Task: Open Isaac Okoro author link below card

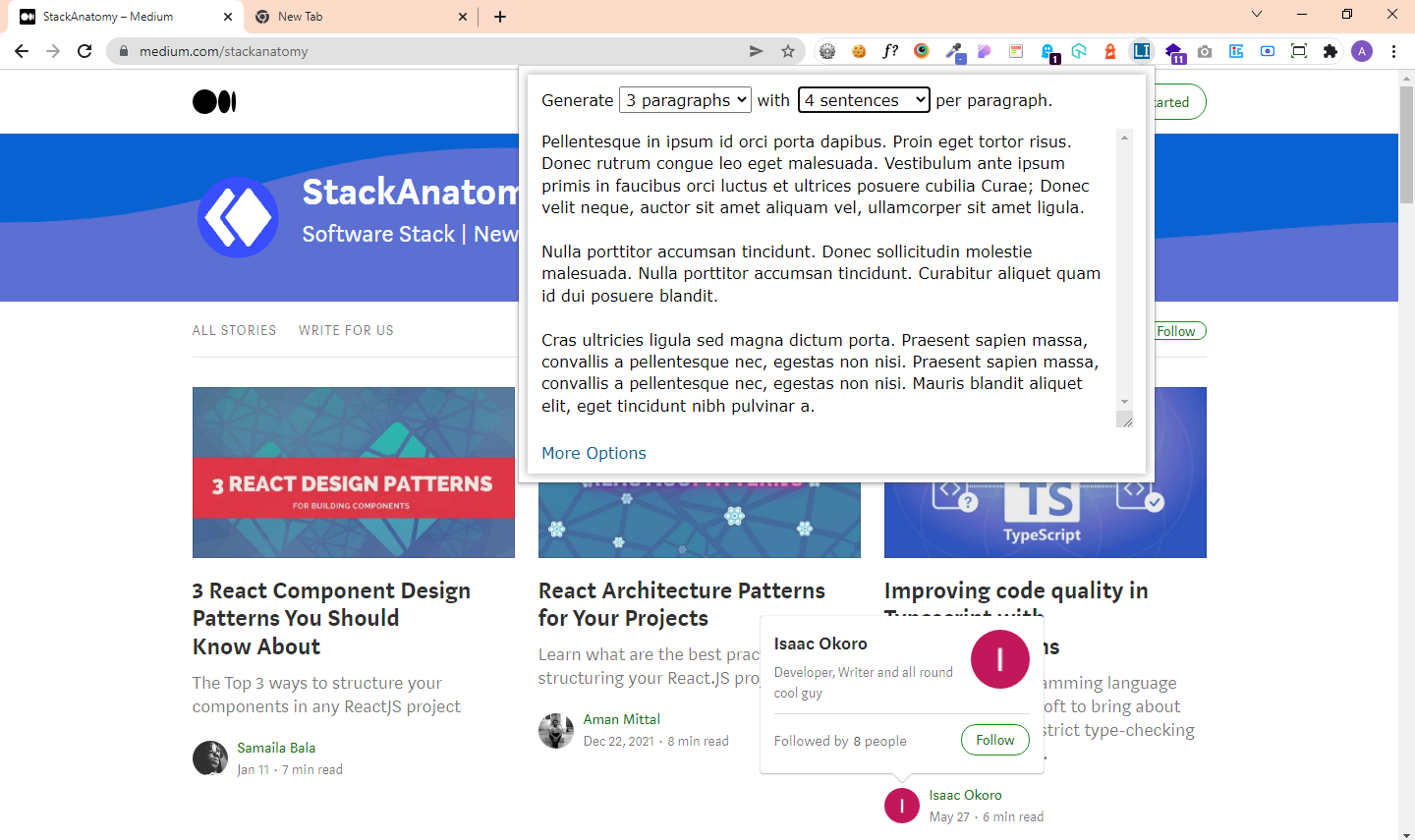Action: [x=966, y=795]
